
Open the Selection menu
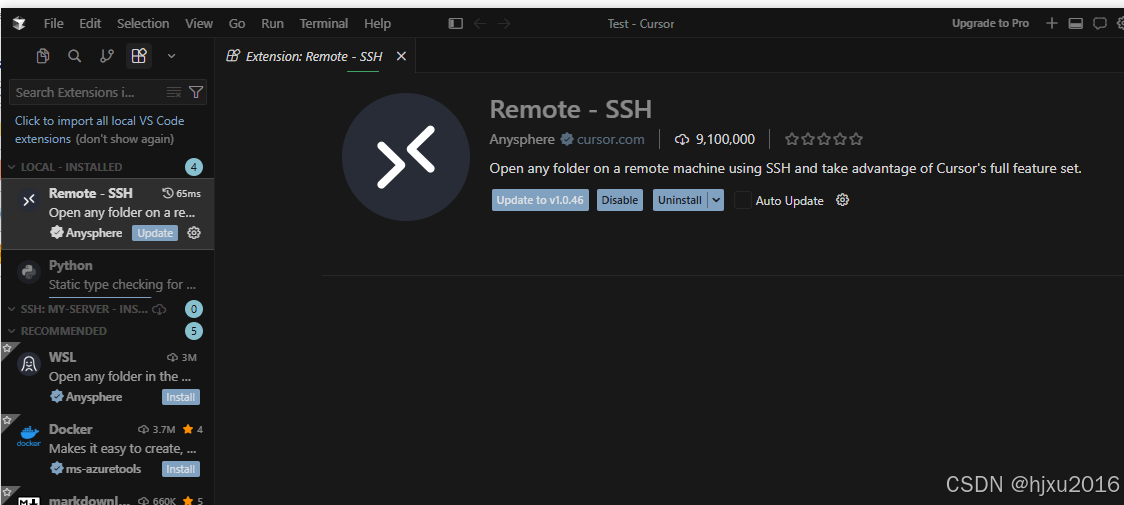pos(143,24)
